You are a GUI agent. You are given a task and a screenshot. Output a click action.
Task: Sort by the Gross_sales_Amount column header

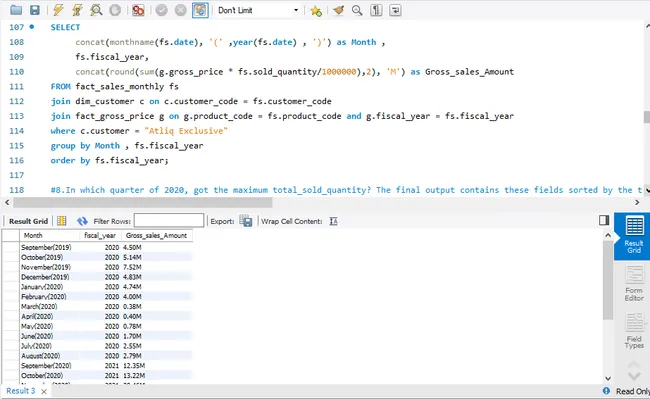click(x=156, y=235)
